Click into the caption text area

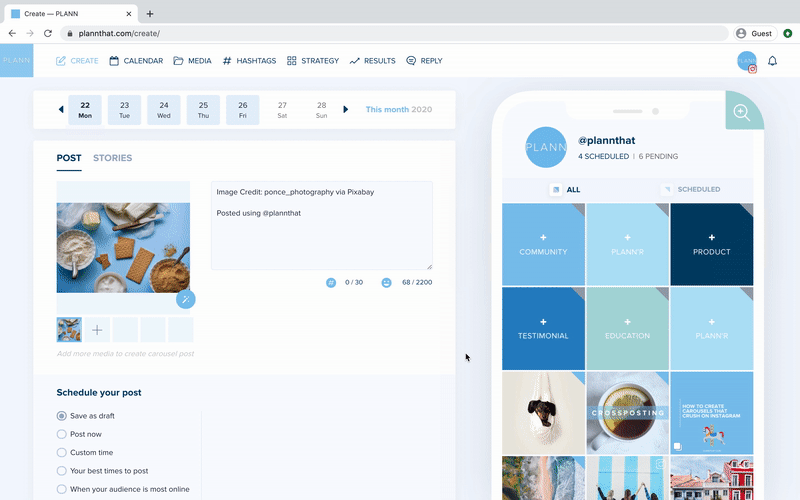322,225
